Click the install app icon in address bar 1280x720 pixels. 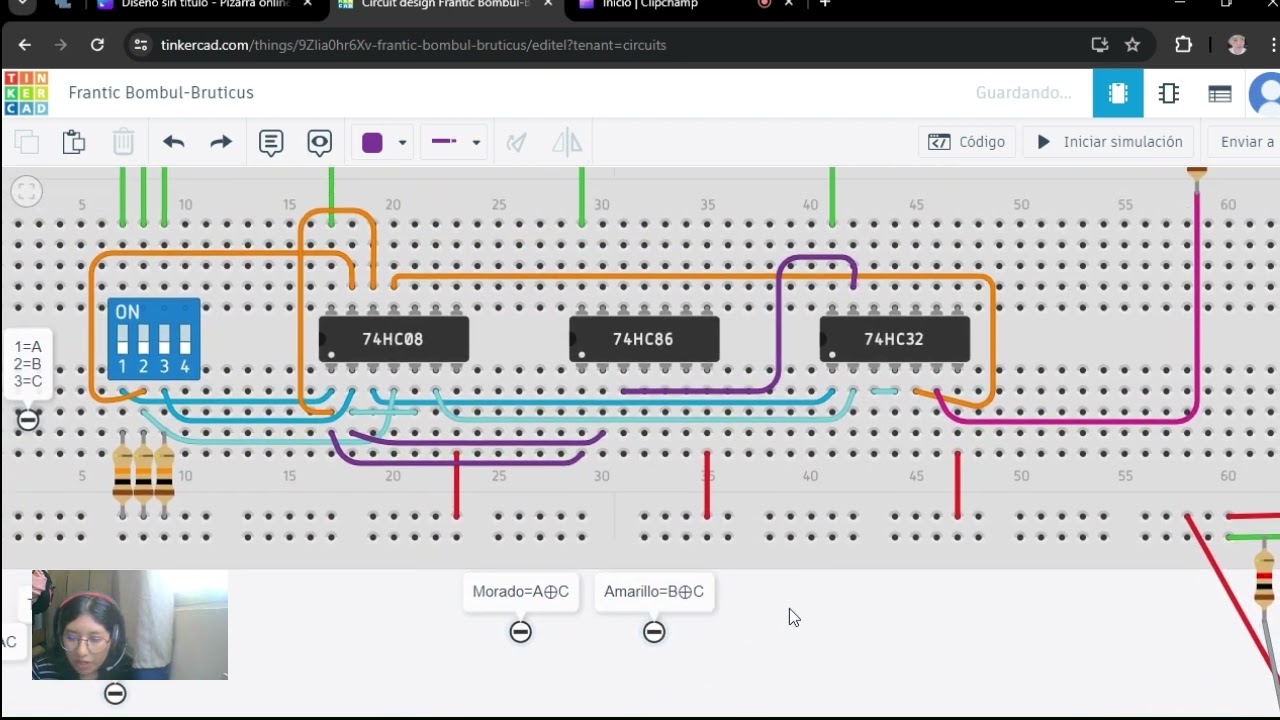[1099, 45]
